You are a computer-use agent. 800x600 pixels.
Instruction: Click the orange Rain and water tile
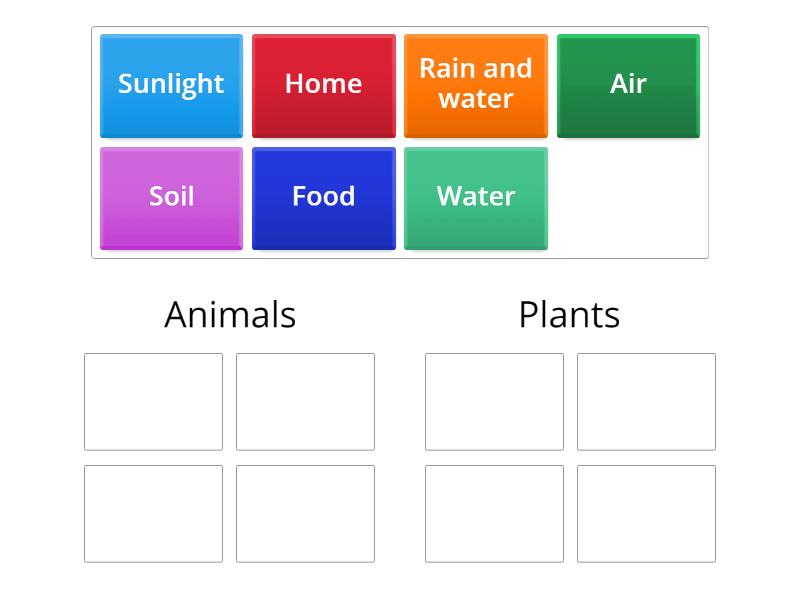click(476, 86)
